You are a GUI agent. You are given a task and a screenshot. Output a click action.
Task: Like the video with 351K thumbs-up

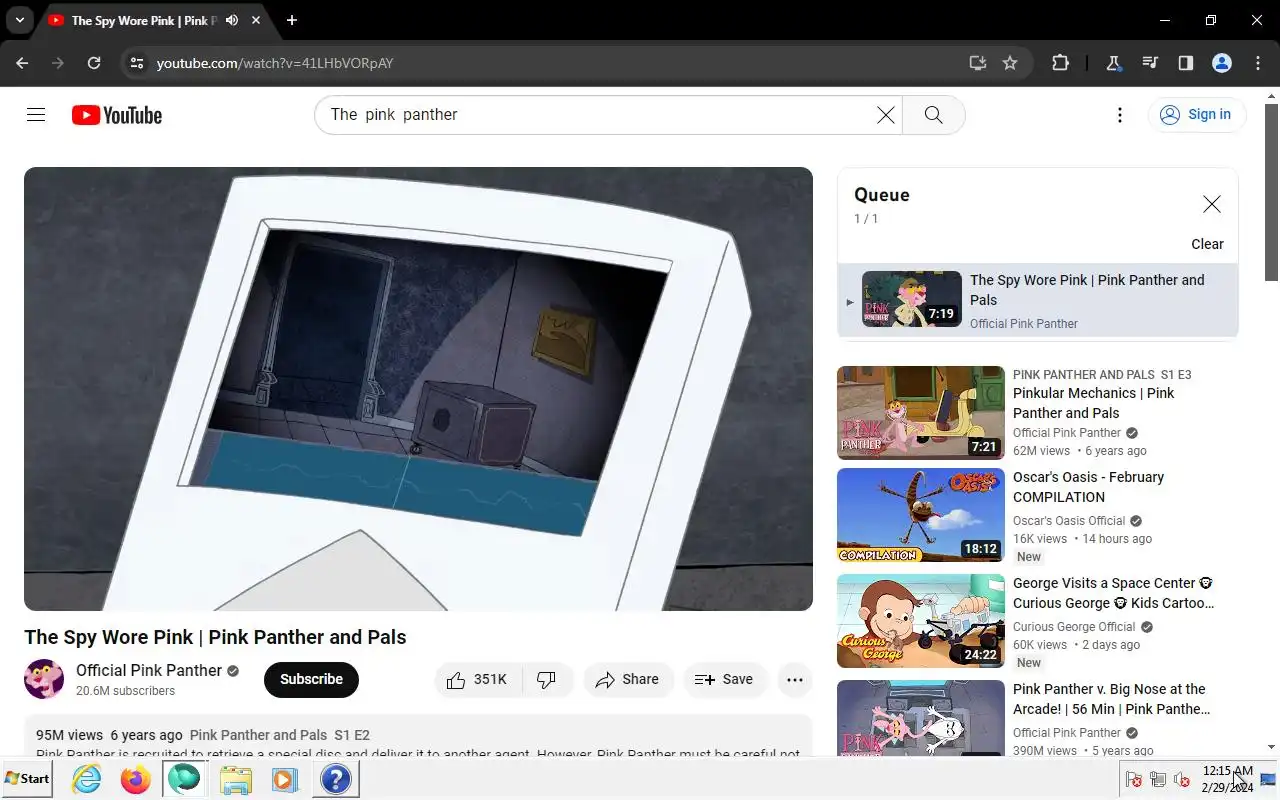click(x=477, y=680)
